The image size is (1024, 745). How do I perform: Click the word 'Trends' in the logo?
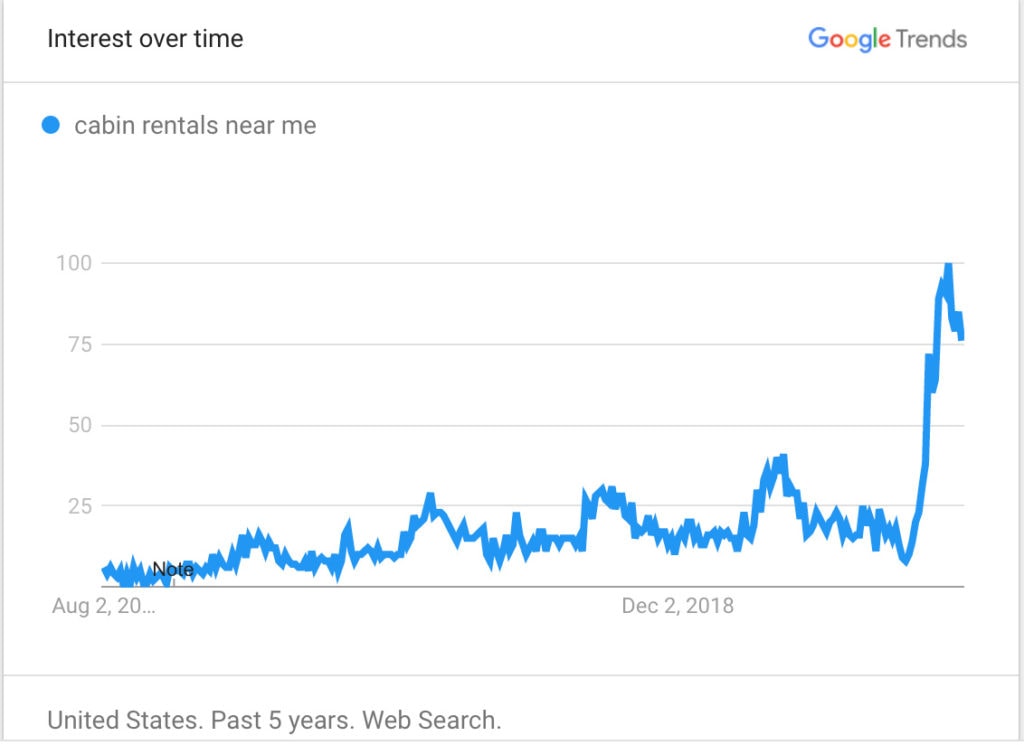pyautogui.click(x=931, y=39)
